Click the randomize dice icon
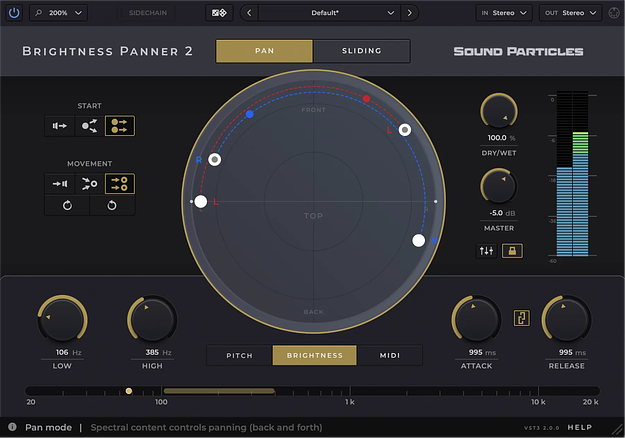 tap(219, 13)
